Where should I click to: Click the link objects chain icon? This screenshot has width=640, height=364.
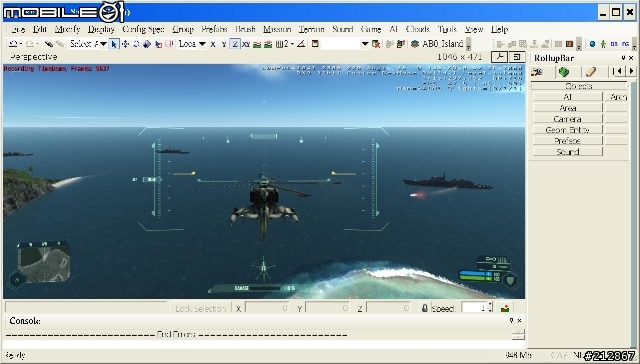pyautogui.click(x=49, y=44)
